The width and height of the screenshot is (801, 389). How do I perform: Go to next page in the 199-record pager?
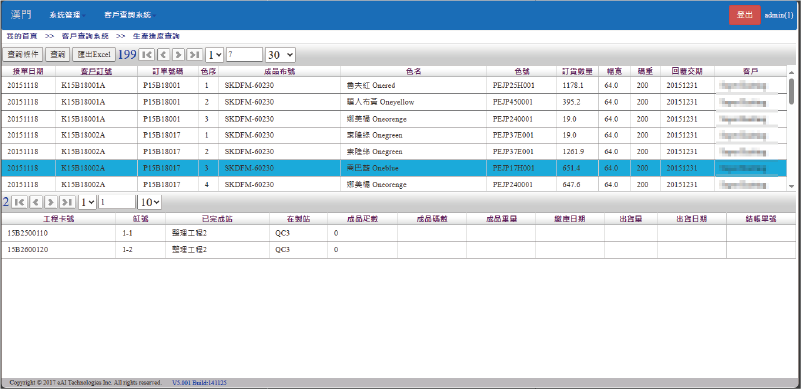(x=178, y=55)
